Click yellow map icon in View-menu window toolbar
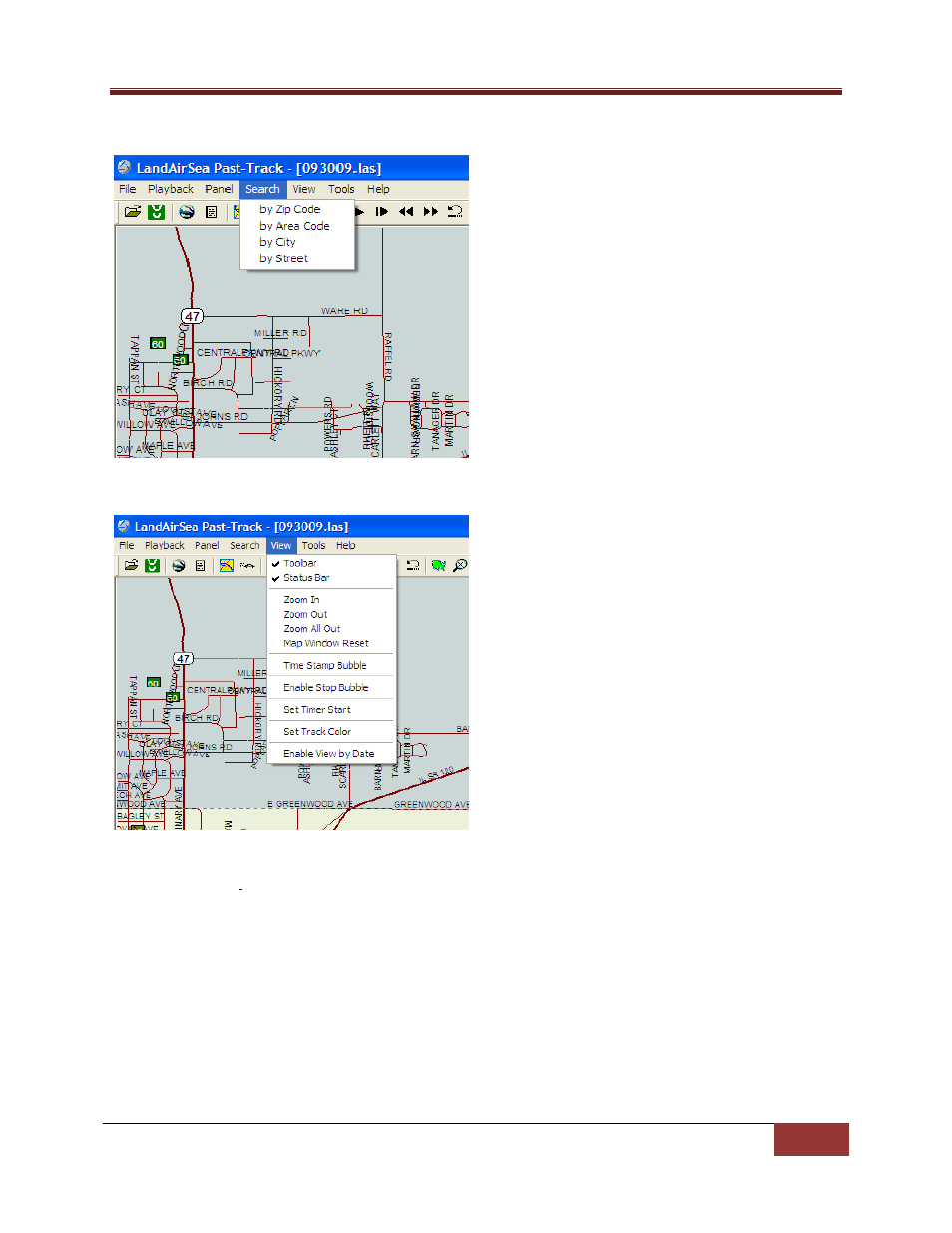The width and height of the screenshot is (952, 1233). (x=227, y=566)
